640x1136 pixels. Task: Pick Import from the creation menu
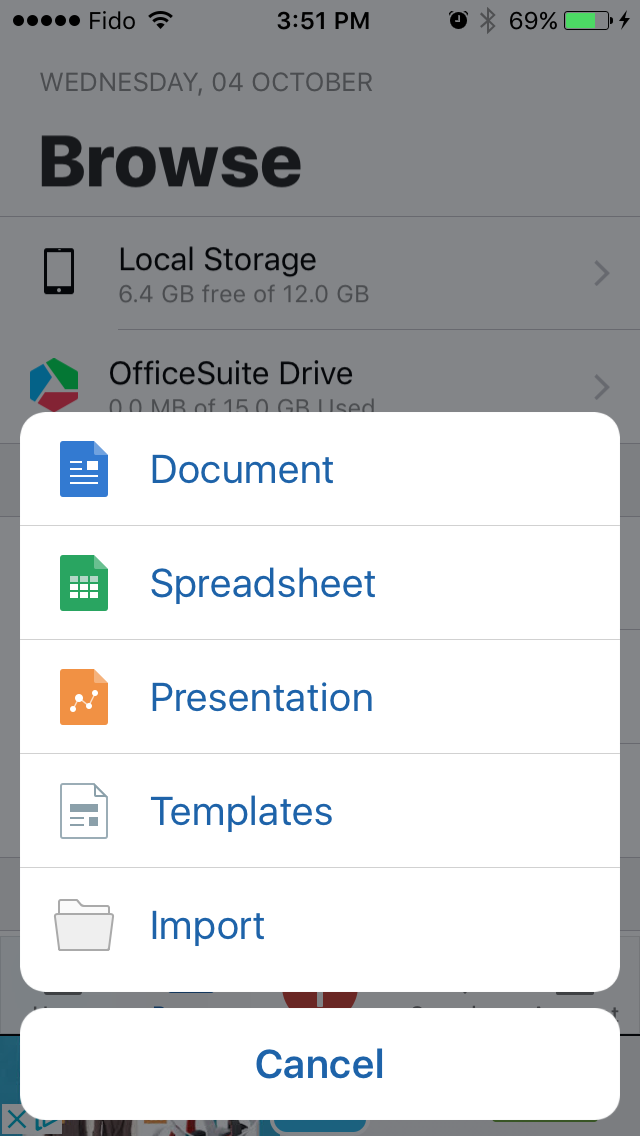tap(207, 925)
